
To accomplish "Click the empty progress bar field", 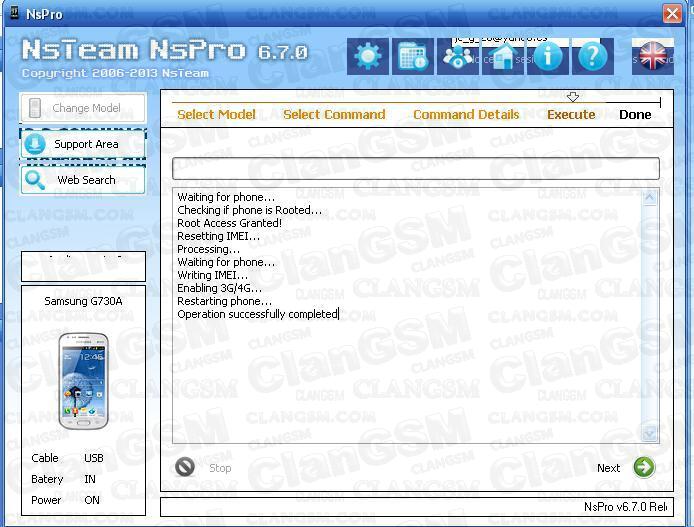I will [416, 168].
